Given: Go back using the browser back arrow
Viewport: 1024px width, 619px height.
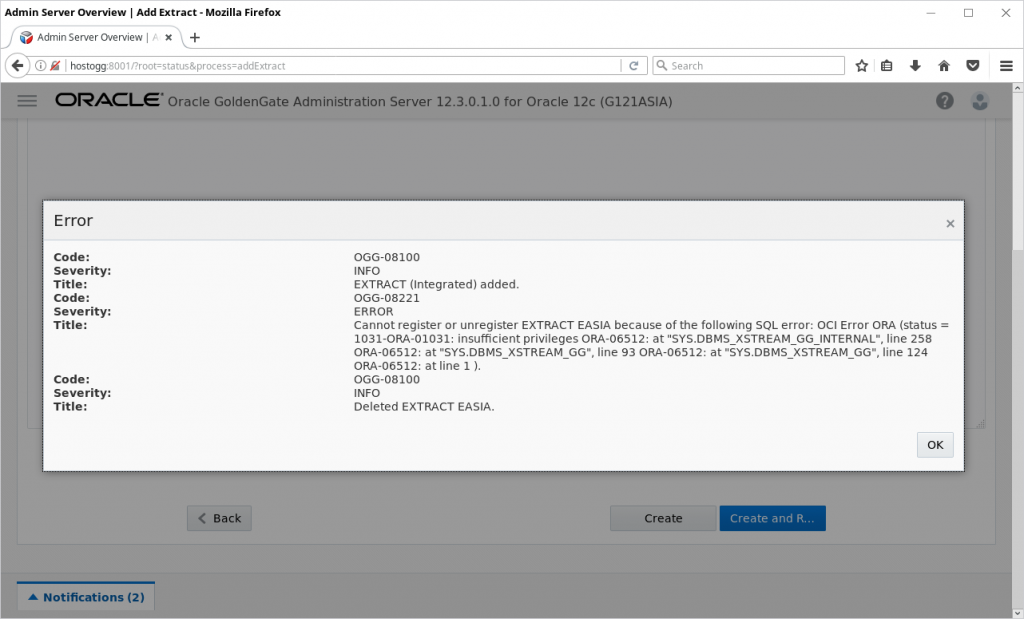Looking at the screenshot, I should coord(17,65).
